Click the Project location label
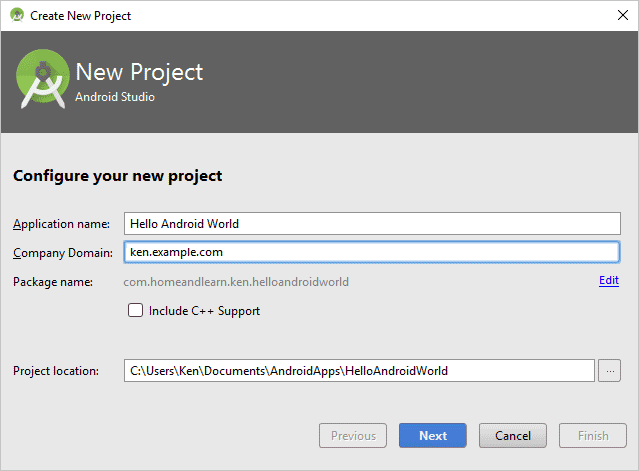Screen dimensions: 639x471 (56, 371)
